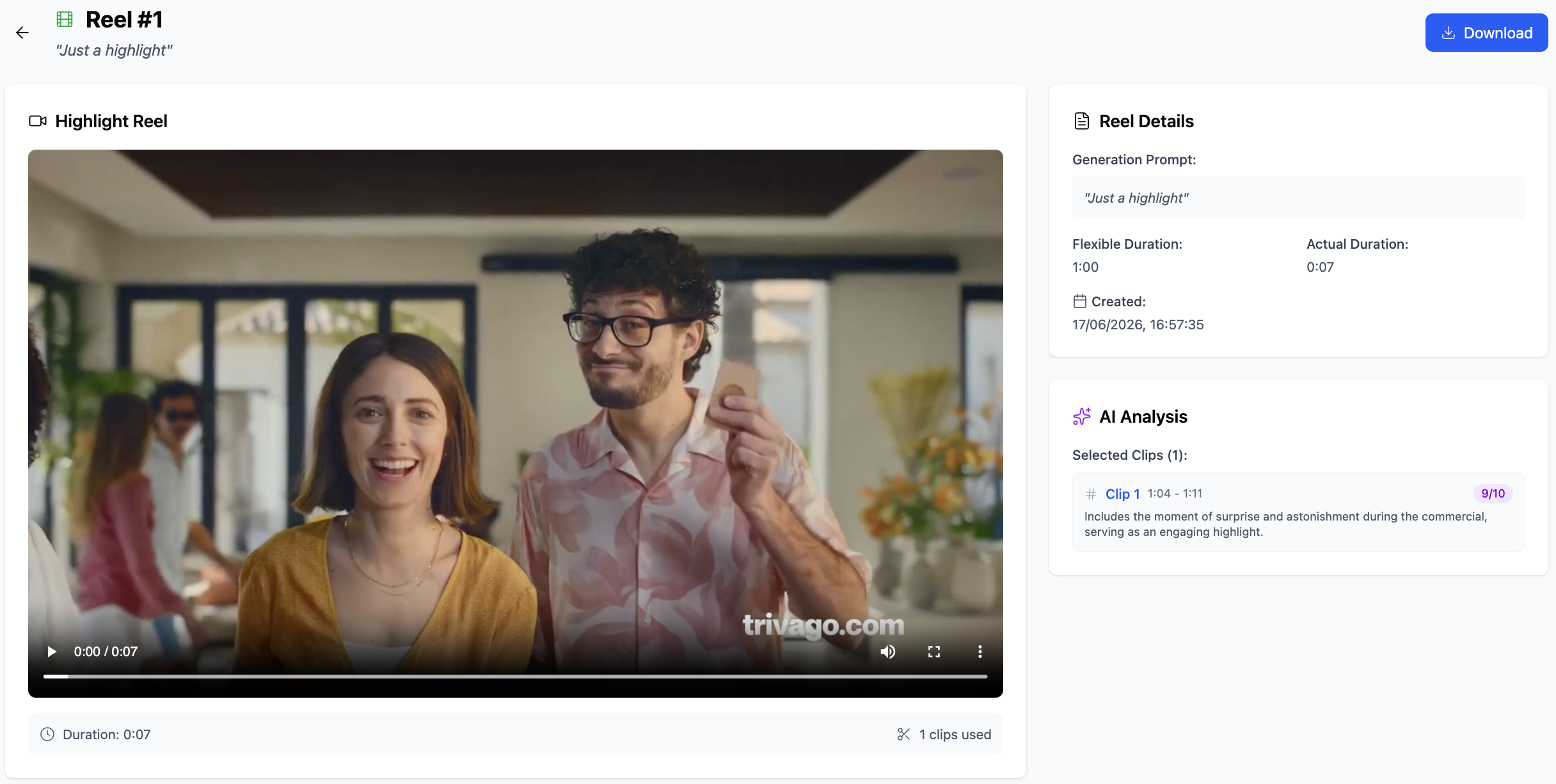Click the sparkle icon beside AI Analysis
The height and width of the screenshot is (784, 1556).
point(1082,416)
